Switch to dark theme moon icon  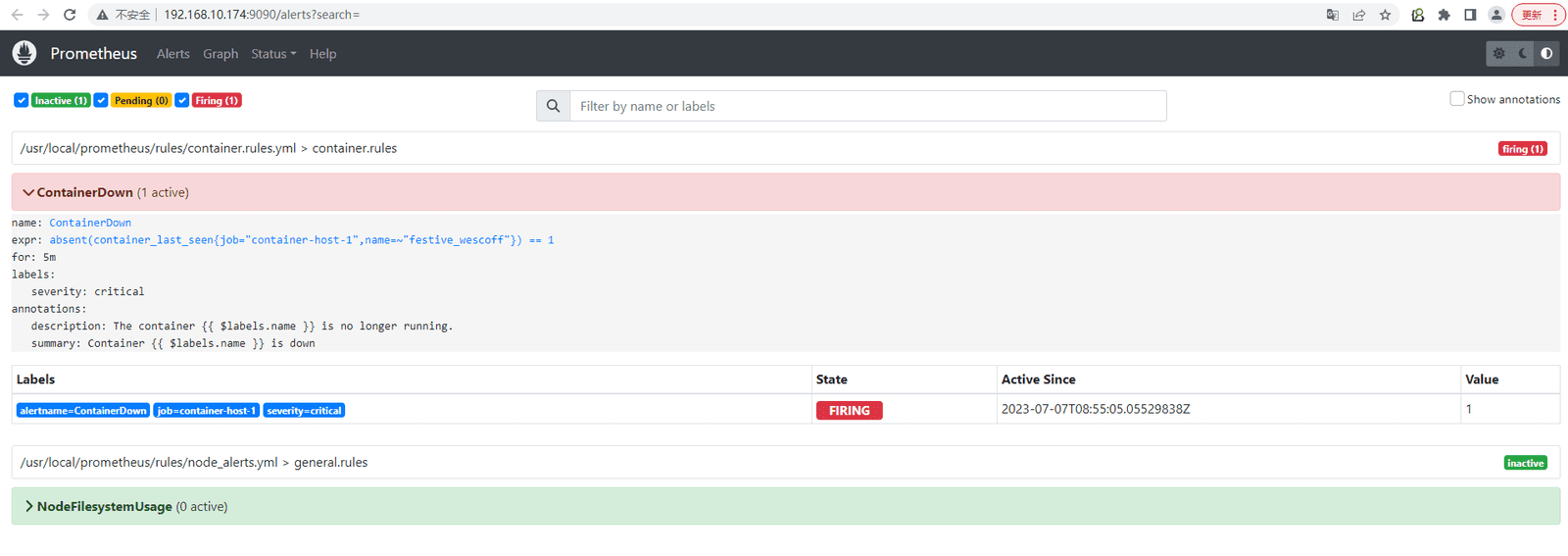(1523, 54)
